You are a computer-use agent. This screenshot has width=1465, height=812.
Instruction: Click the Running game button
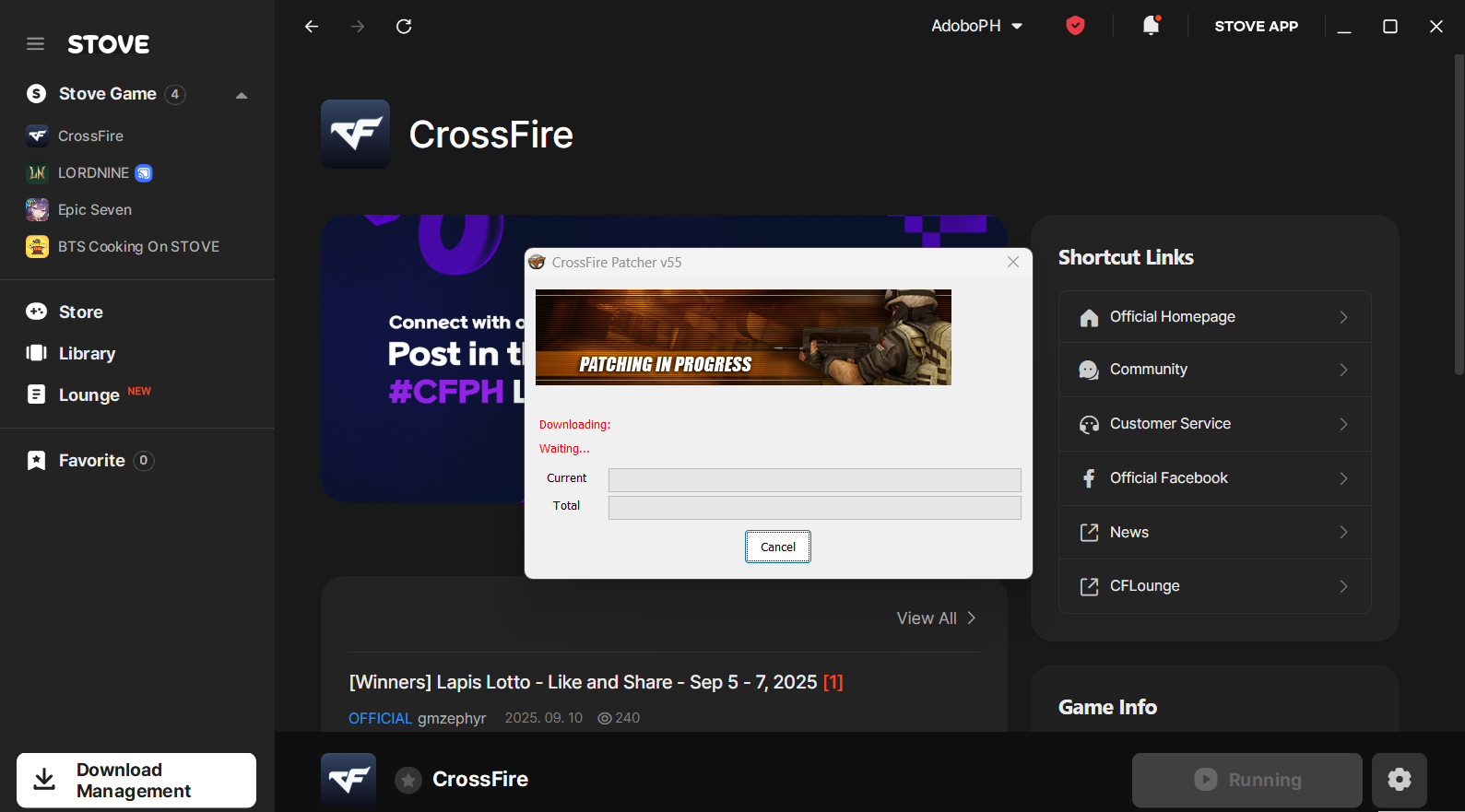(x=1247, y=780)
